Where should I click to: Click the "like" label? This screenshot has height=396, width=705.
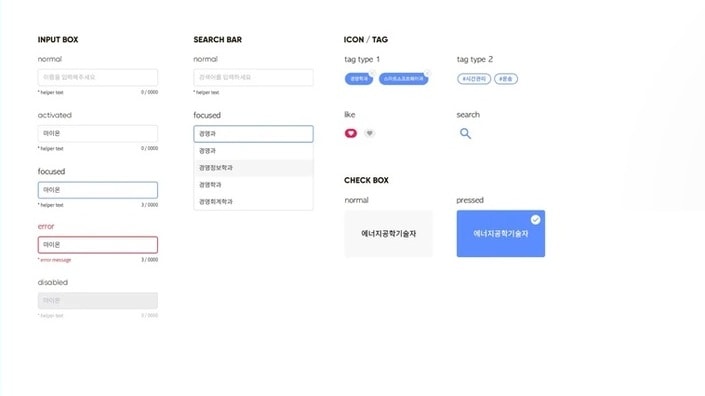point(350,115)
